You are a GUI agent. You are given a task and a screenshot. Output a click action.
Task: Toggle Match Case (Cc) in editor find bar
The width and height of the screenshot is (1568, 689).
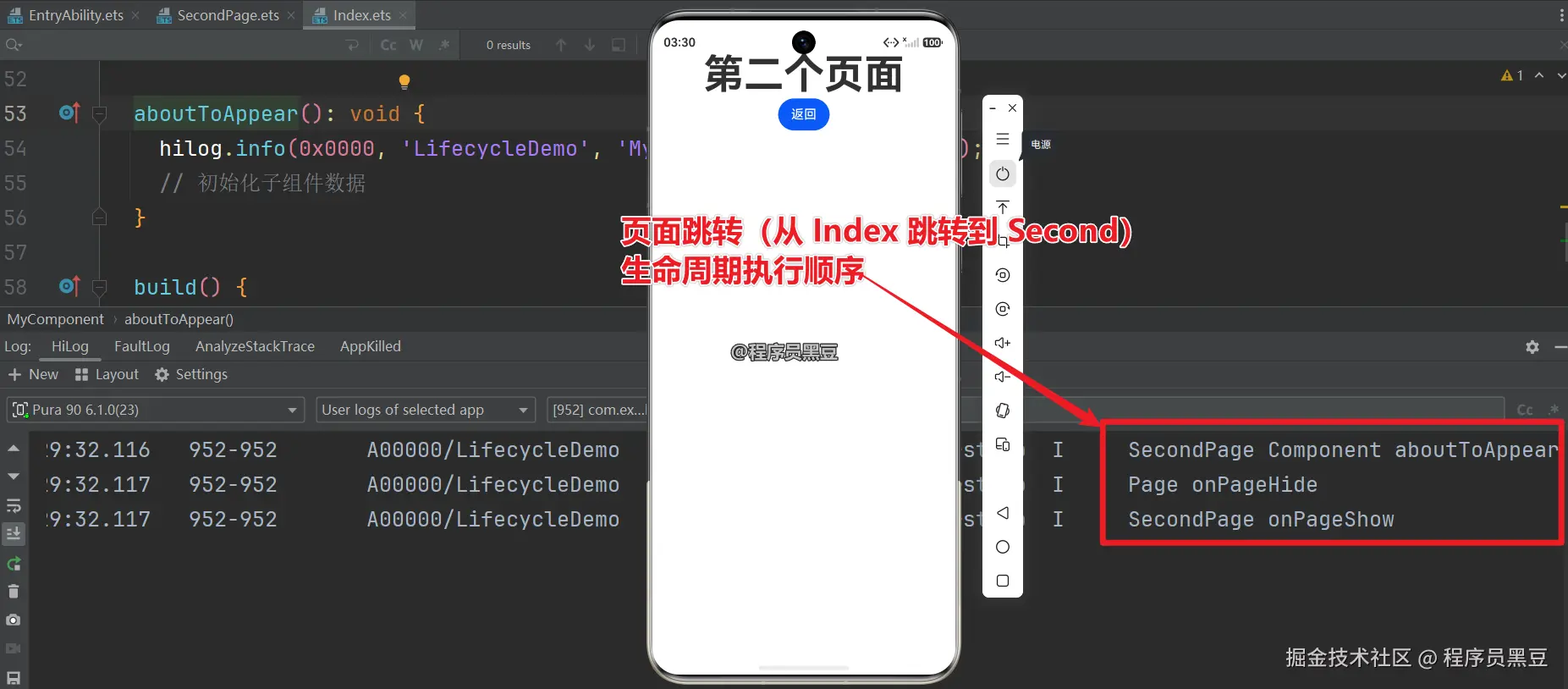point(388,45)
